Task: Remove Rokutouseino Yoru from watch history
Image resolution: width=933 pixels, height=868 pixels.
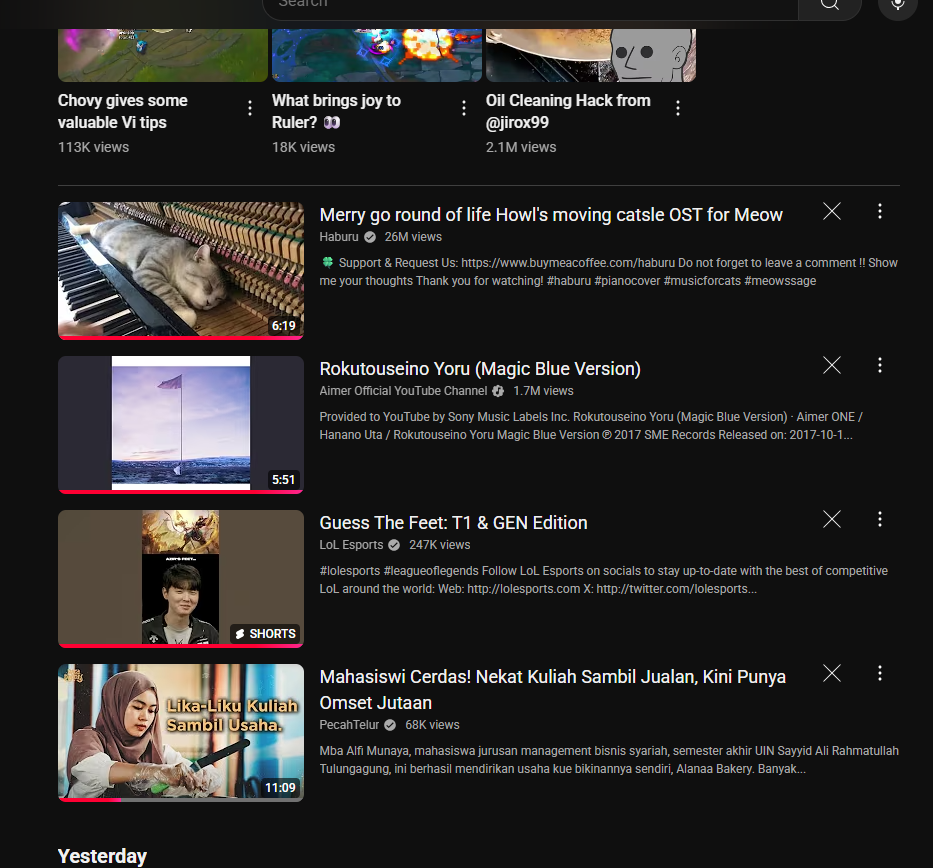Action: point(831,365)
